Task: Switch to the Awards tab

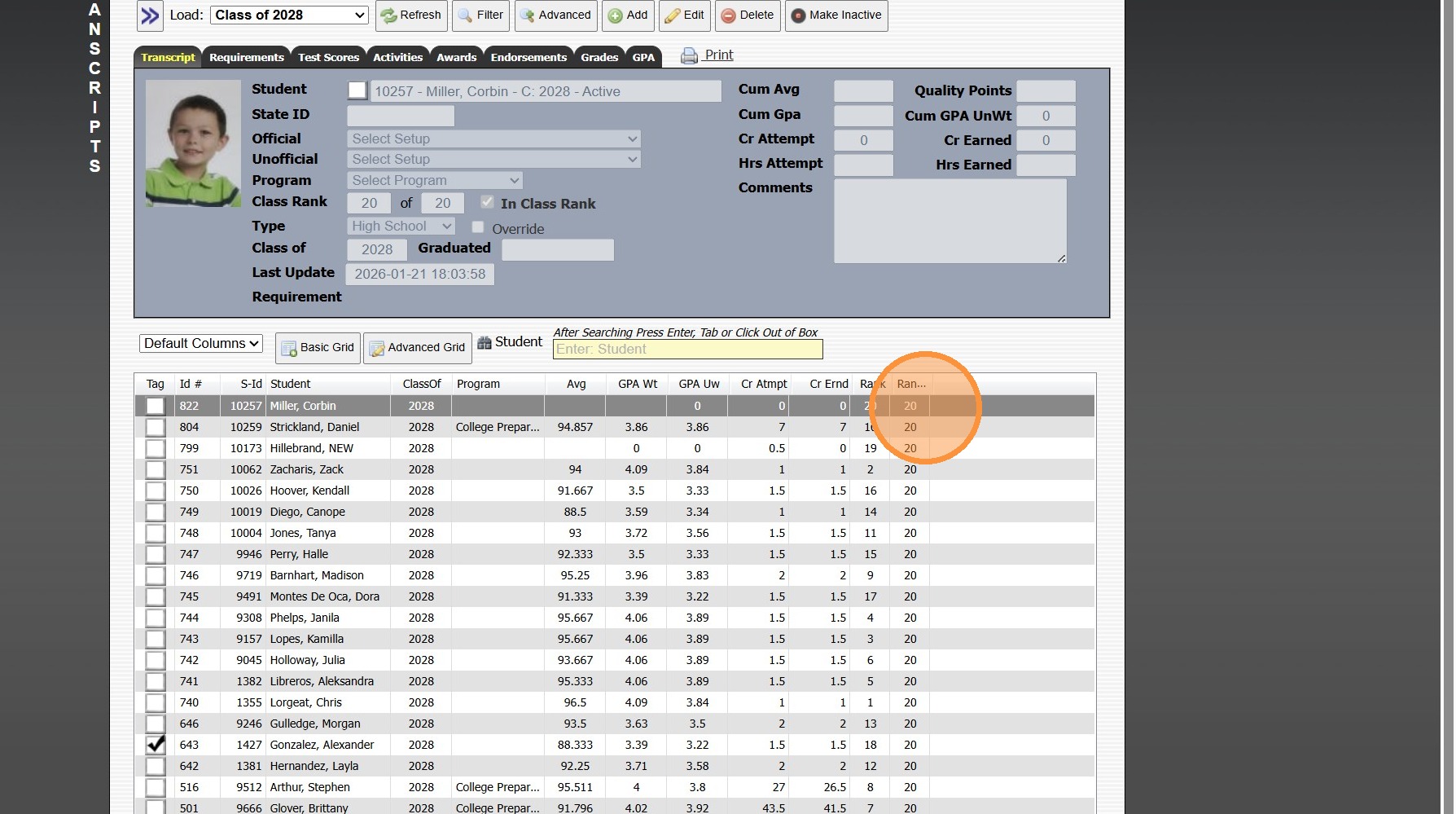Action: (456, 57)
